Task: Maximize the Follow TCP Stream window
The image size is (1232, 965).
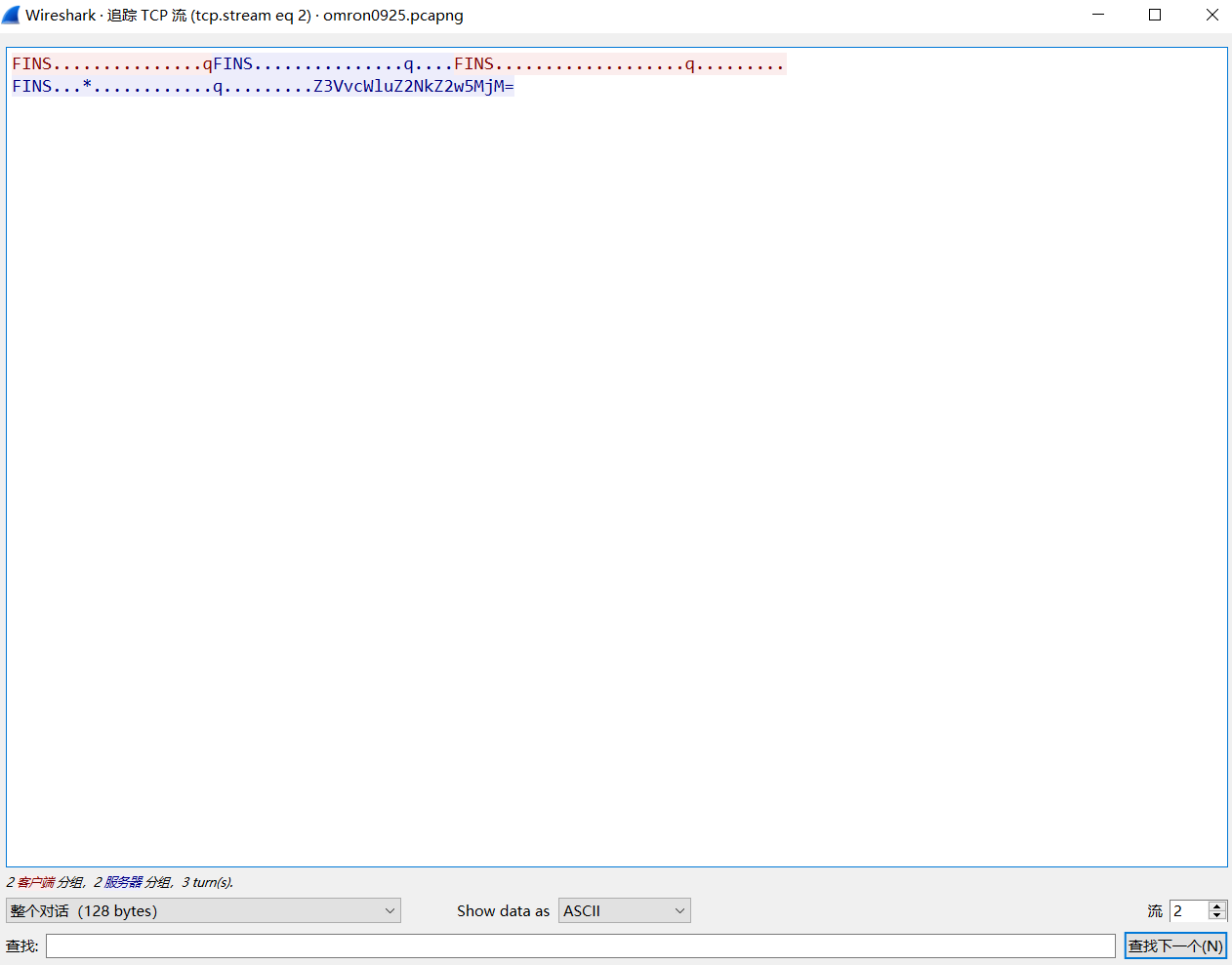Action: pos(1155,15)
